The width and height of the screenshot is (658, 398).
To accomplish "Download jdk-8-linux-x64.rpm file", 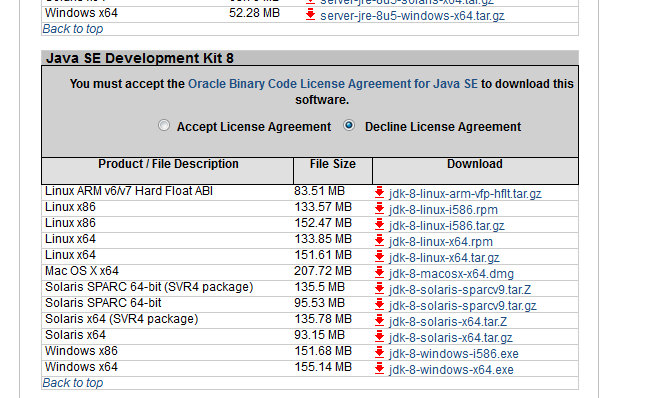I will point(441,242).
